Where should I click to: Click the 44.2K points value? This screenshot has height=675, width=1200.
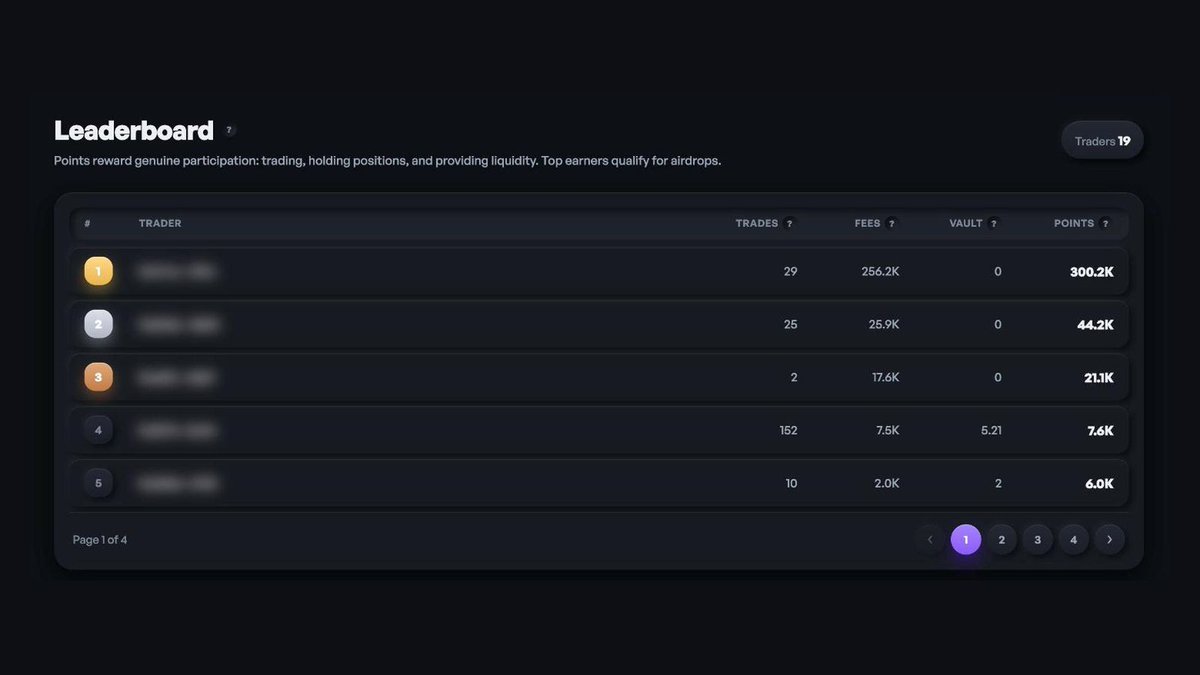1095,324
